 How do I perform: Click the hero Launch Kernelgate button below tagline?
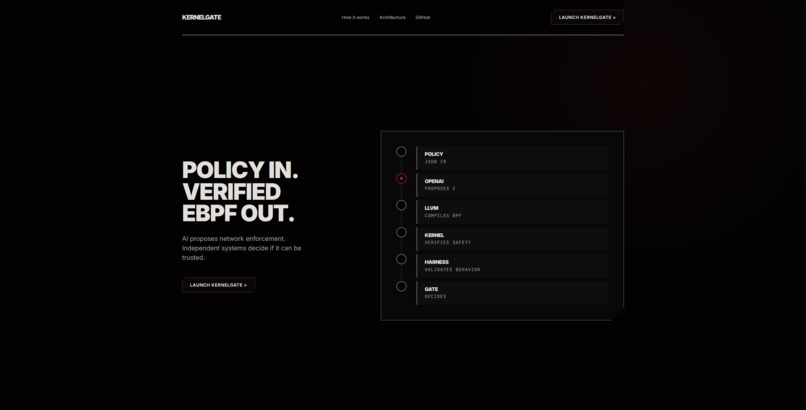[218, 285]
